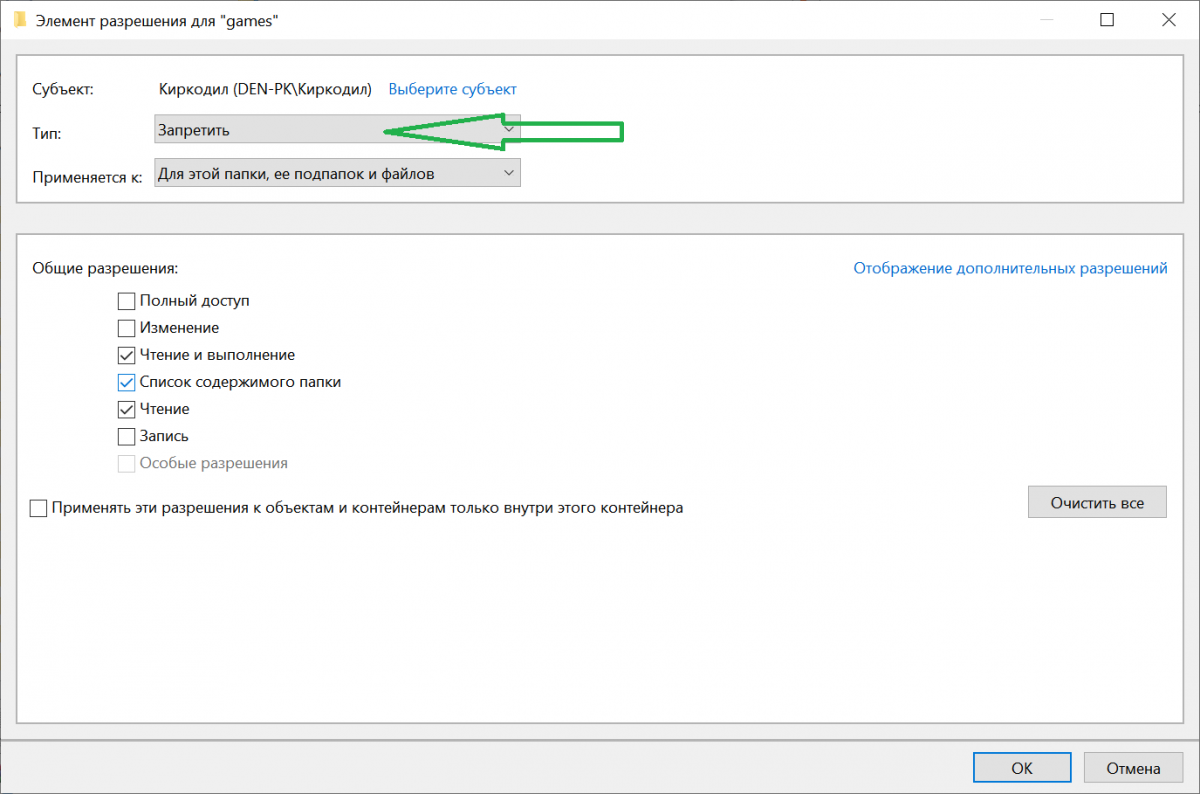Enable the Полный доступ checkbox
This screenshot has height=794, width=1200.
[126, 300]
